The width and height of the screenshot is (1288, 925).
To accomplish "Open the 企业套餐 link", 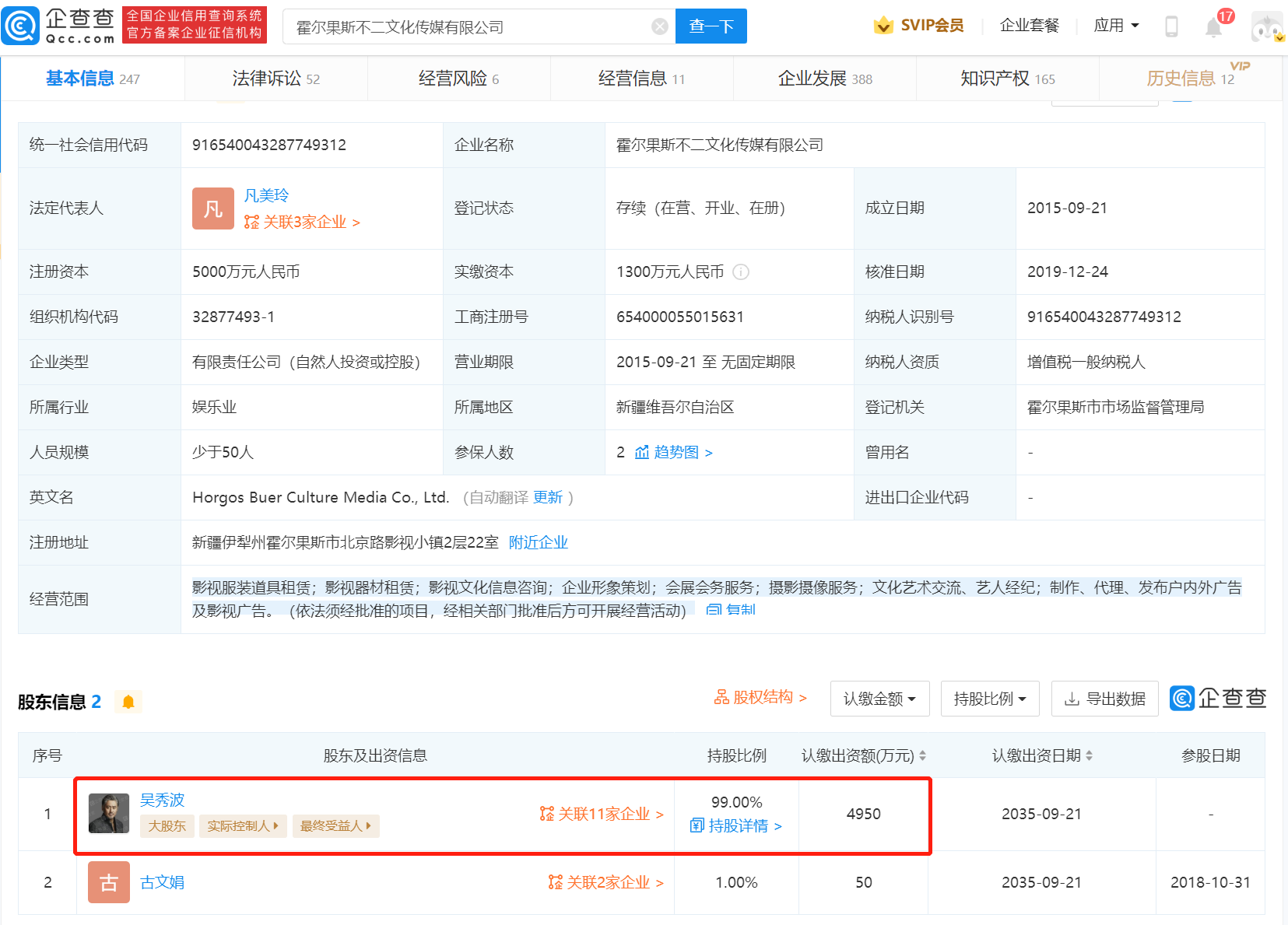I will 1030,26.
